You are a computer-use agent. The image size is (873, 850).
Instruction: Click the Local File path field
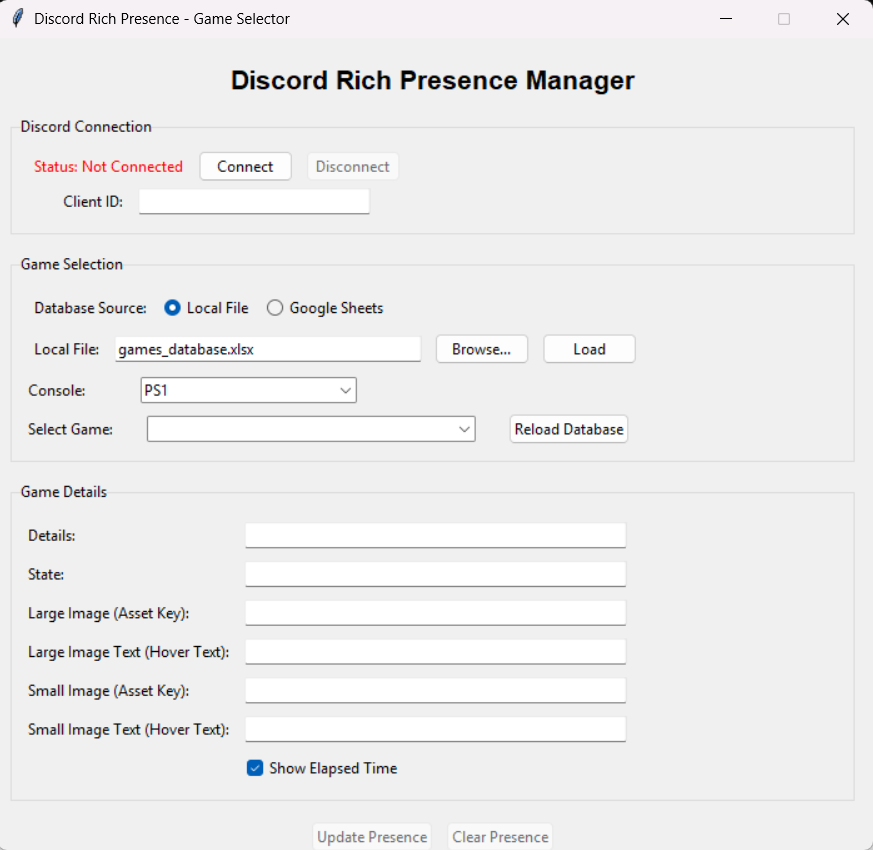click(x=267, y=349)
